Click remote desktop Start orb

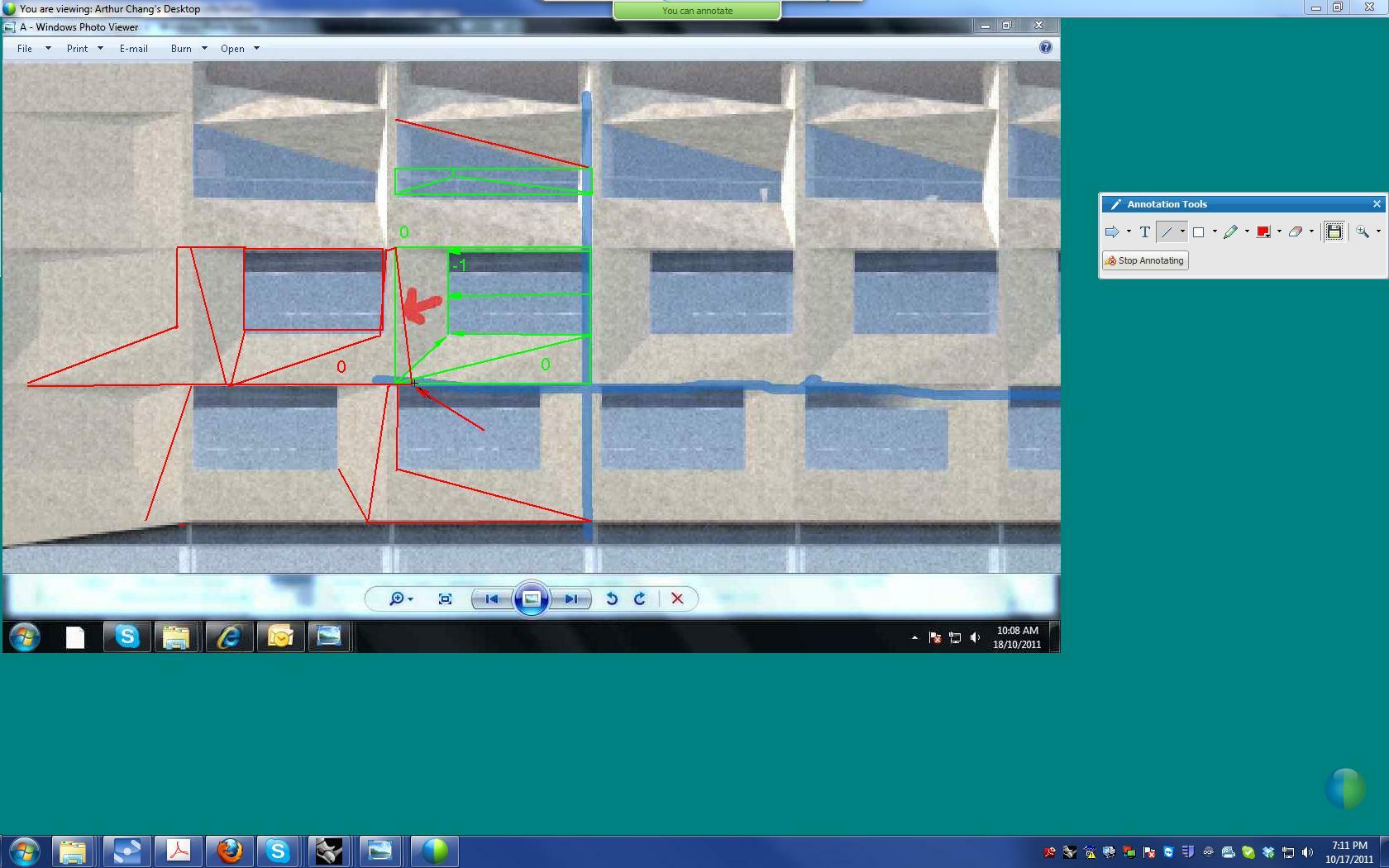[x=25, y=637]
